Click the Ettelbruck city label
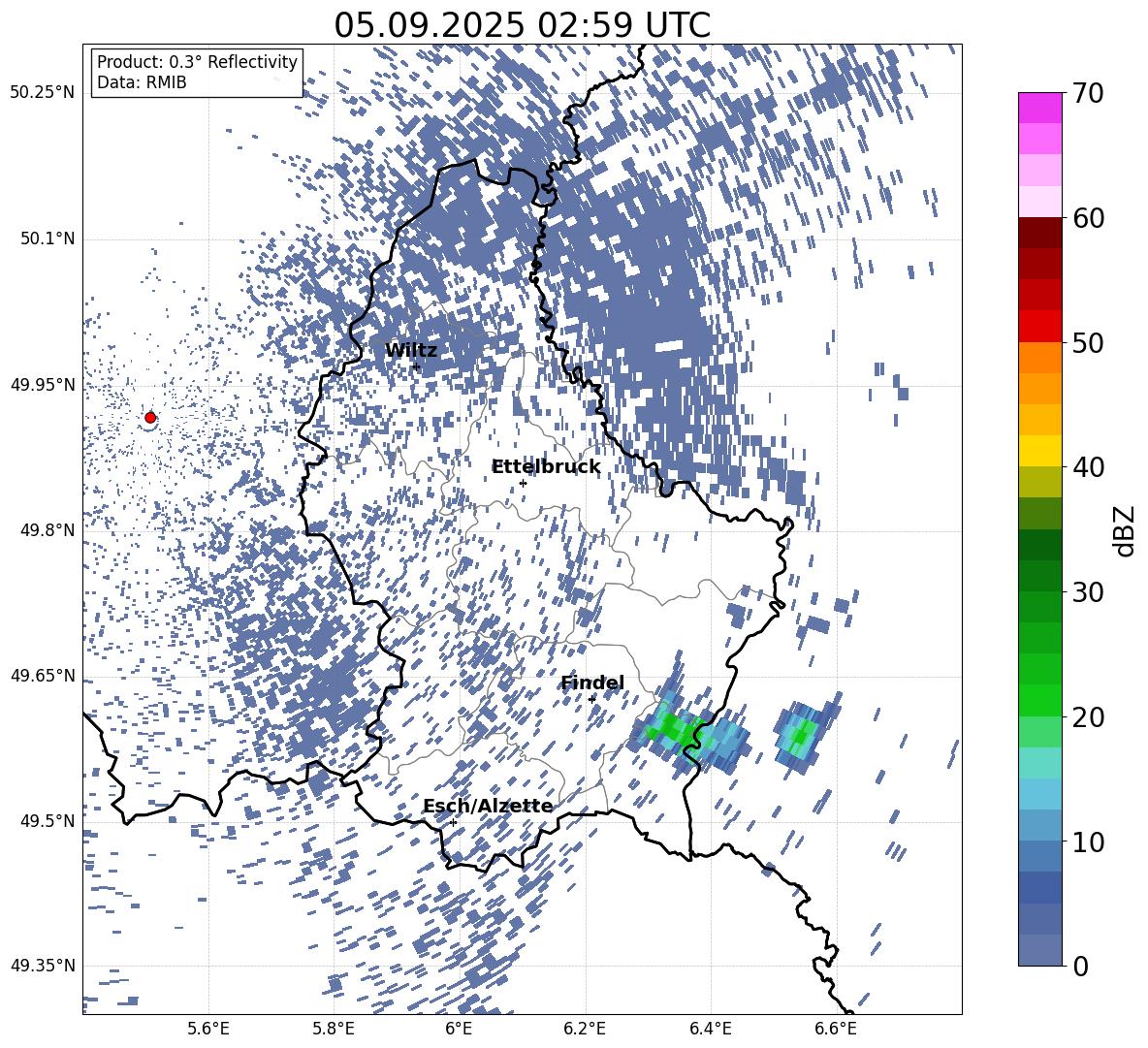This screenshot has height=1048, width=1148. pyautogui.click(x=546, y=467)
